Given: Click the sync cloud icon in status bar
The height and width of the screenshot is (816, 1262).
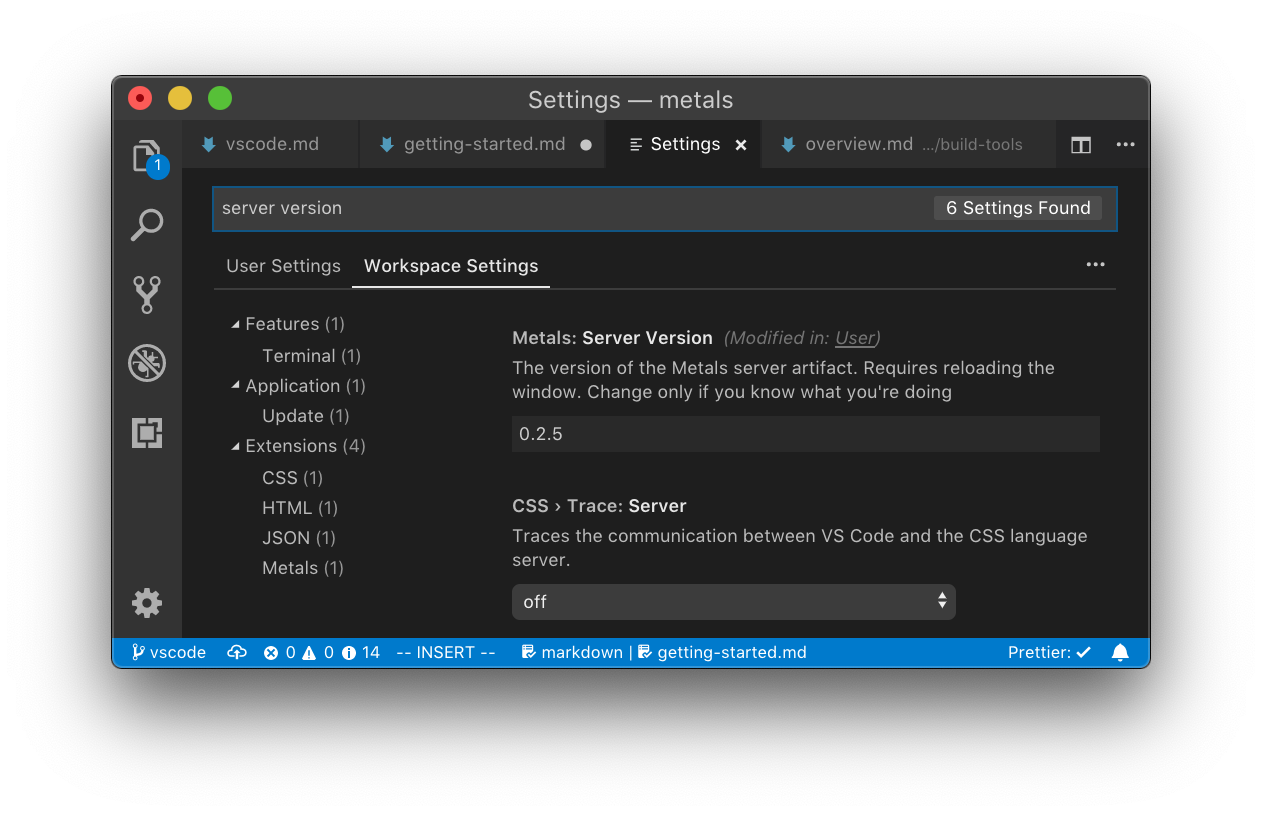Looking at the screenshot, I should [x=237, y=652].
